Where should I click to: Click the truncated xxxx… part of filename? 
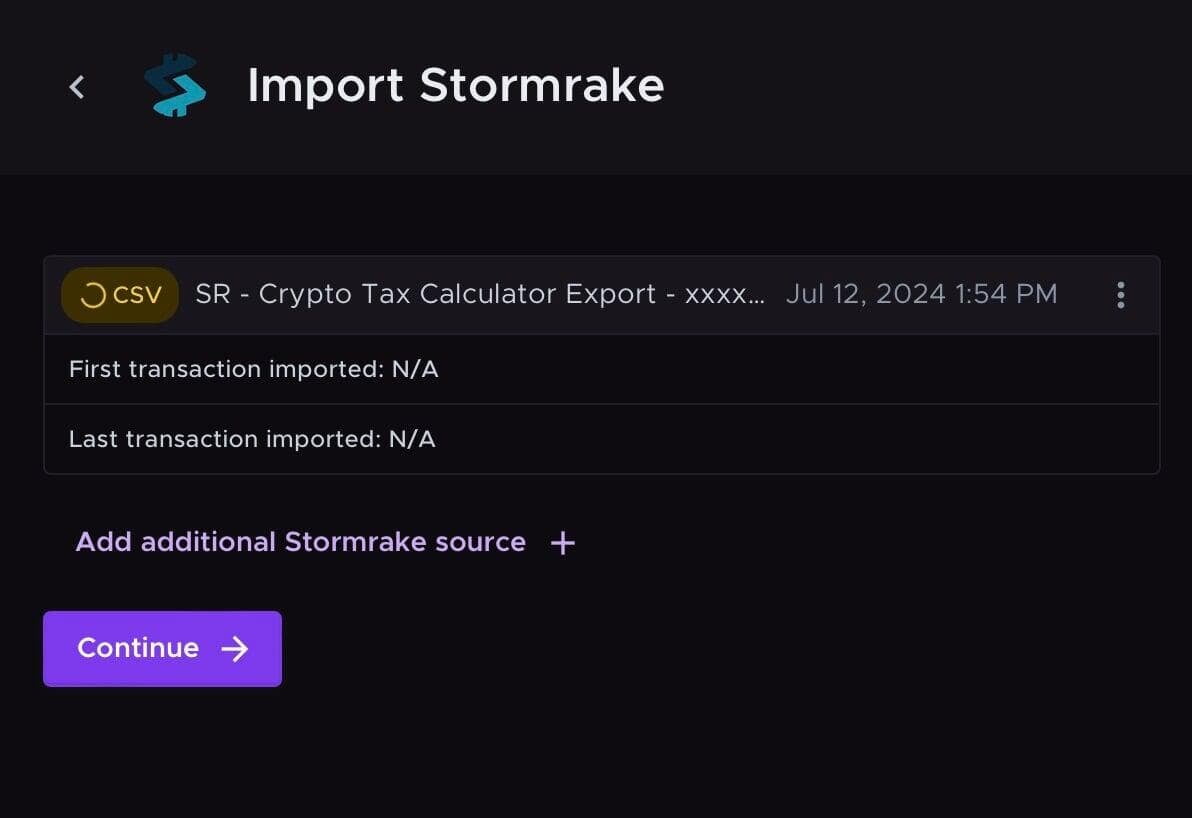(x=724, y=295)
